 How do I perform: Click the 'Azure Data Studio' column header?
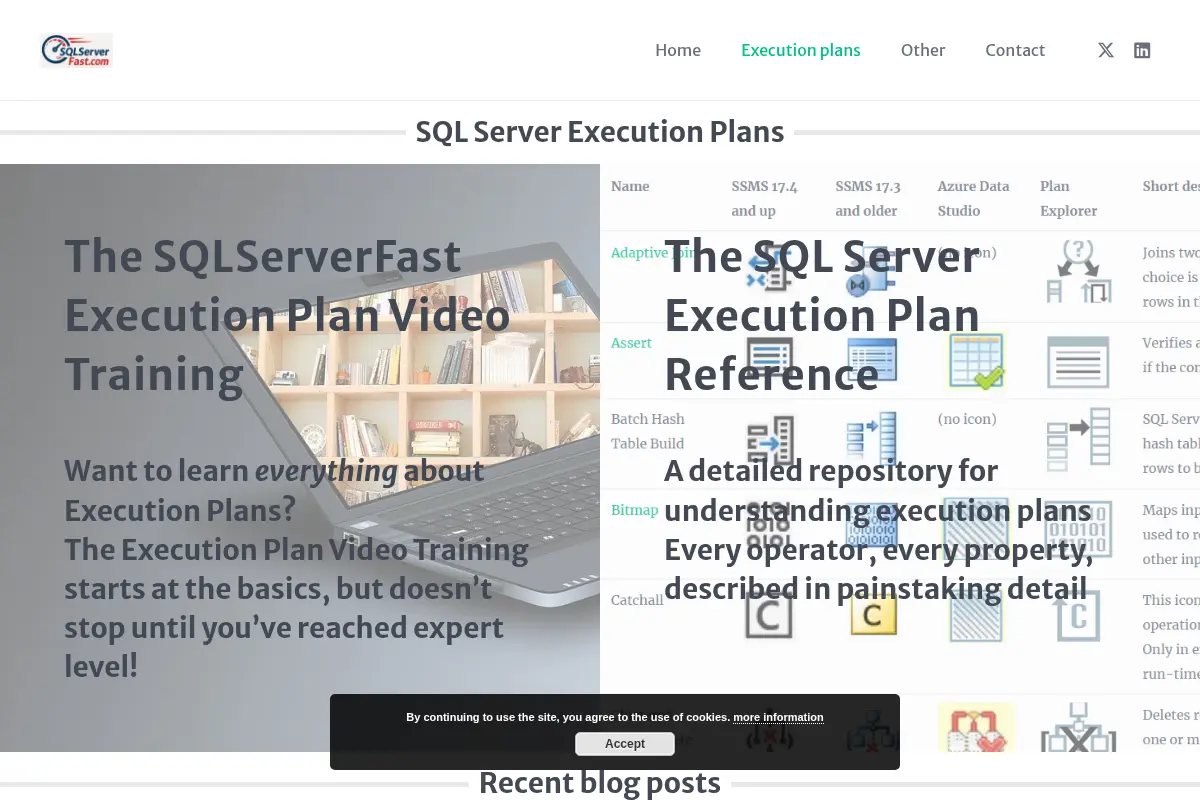tap(973, 198)
